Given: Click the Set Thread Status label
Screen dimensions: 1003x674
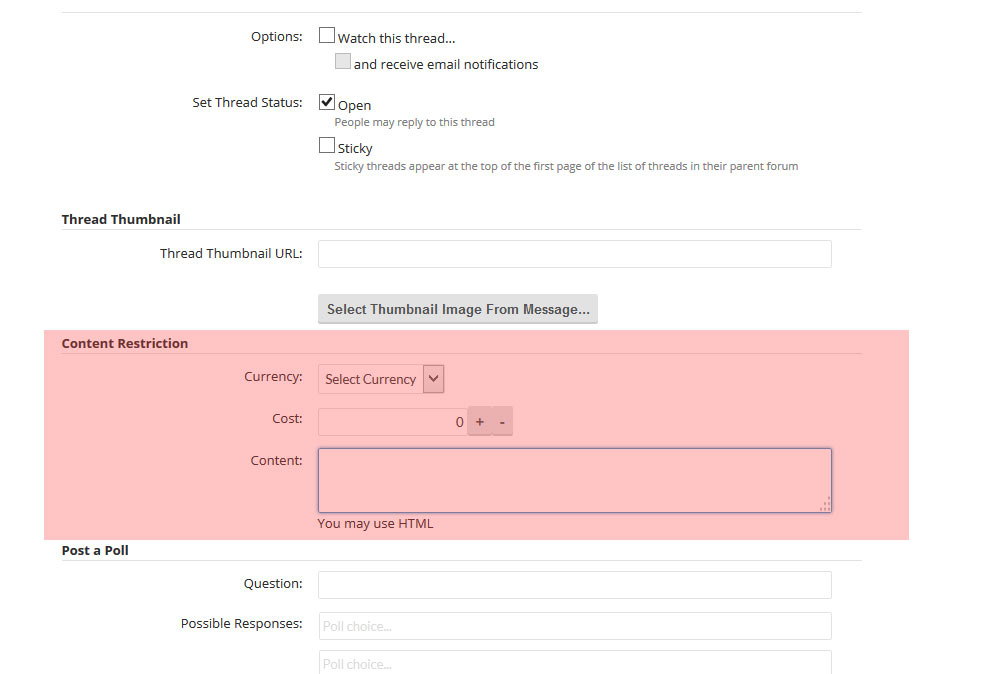Looking at the screenshot, I should (247, 102).
